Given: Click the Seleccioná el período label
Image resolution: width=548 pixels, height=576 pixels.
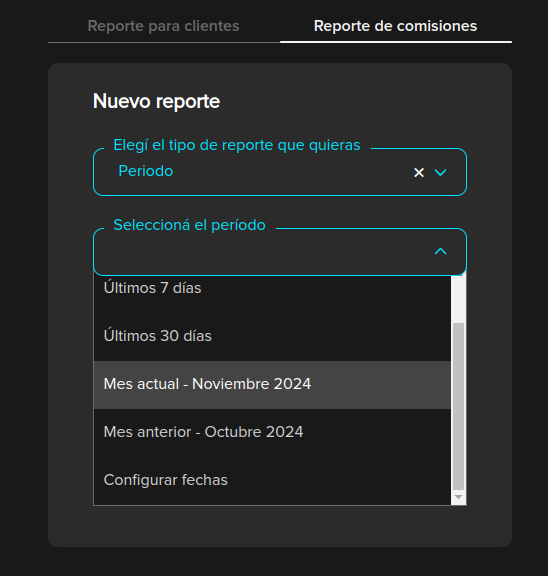Looking at the screenshot, I should (x=190, y=225).
